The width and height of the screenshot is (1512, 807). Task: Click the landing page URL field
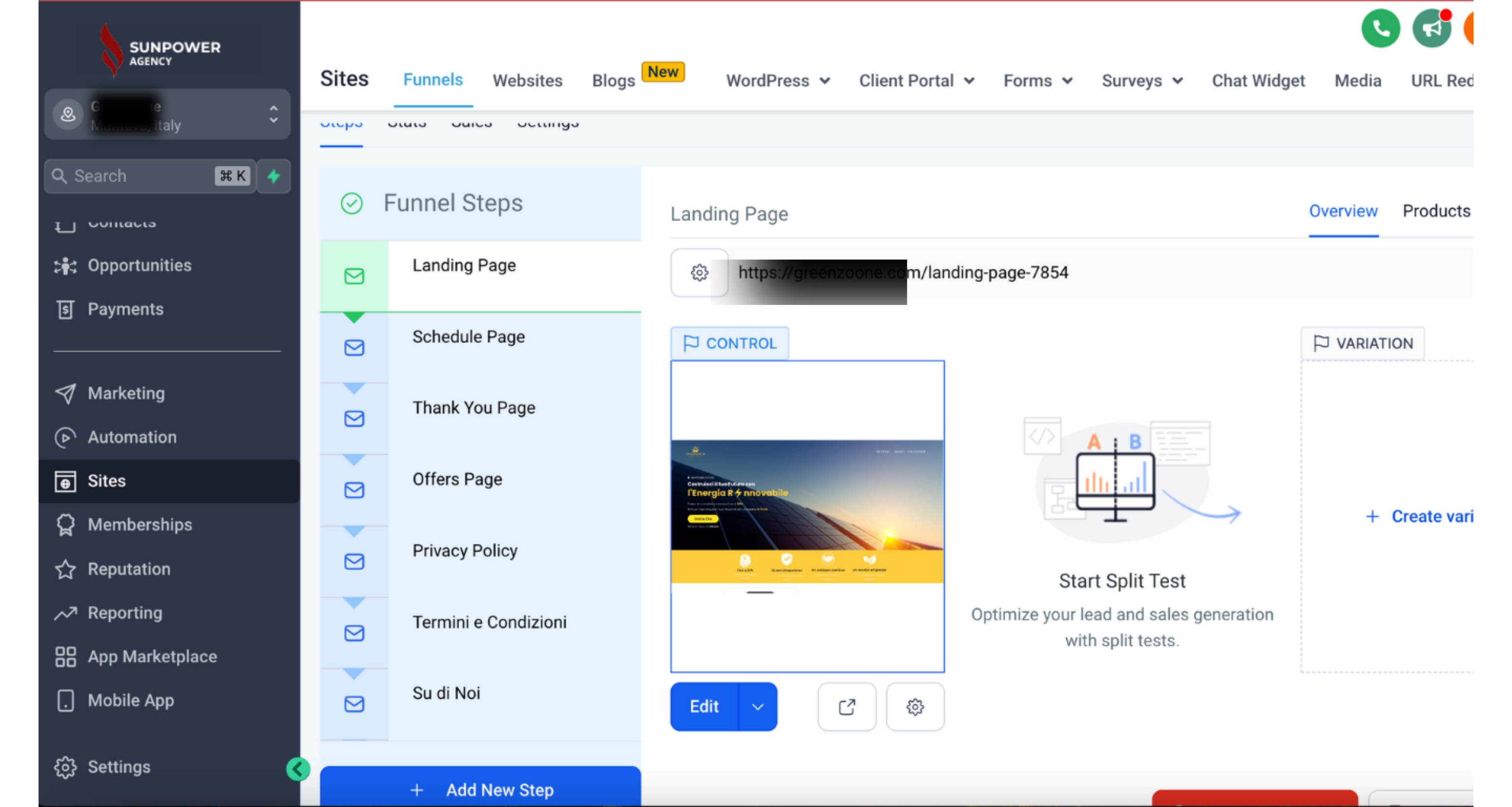point(1100,273)
